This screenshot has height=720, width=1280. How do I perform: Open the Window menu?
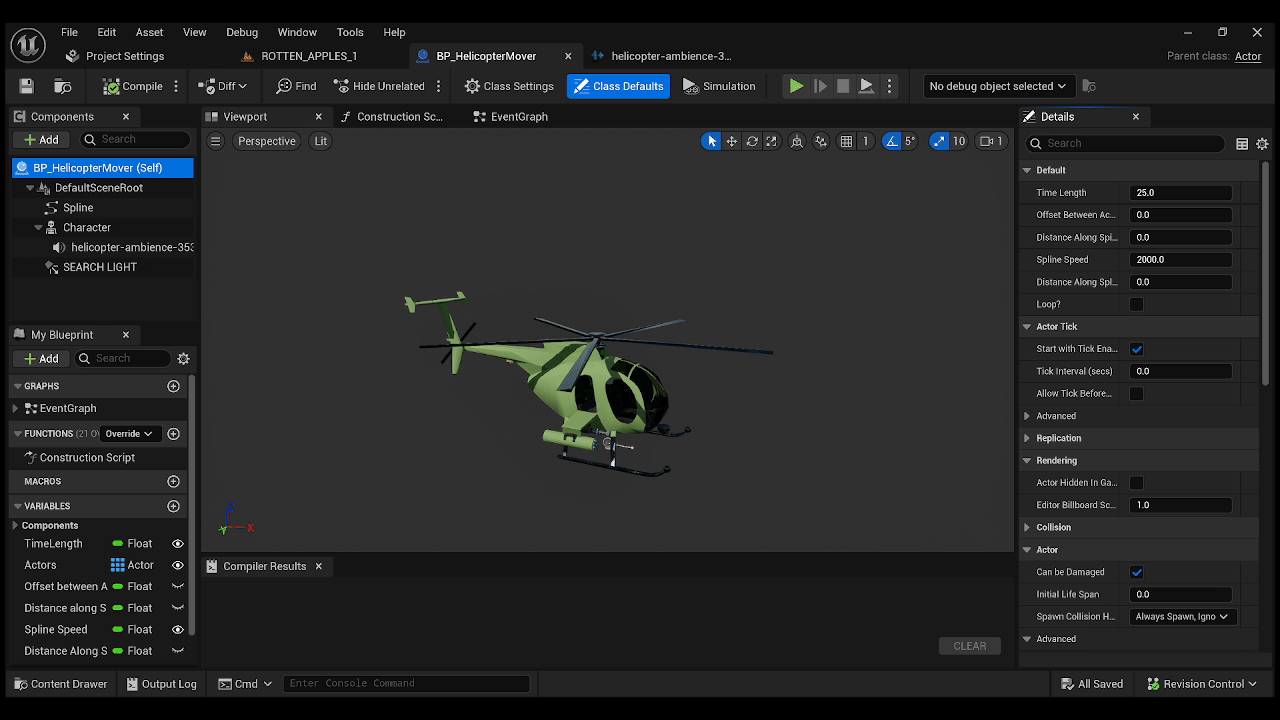pos(296,31)
